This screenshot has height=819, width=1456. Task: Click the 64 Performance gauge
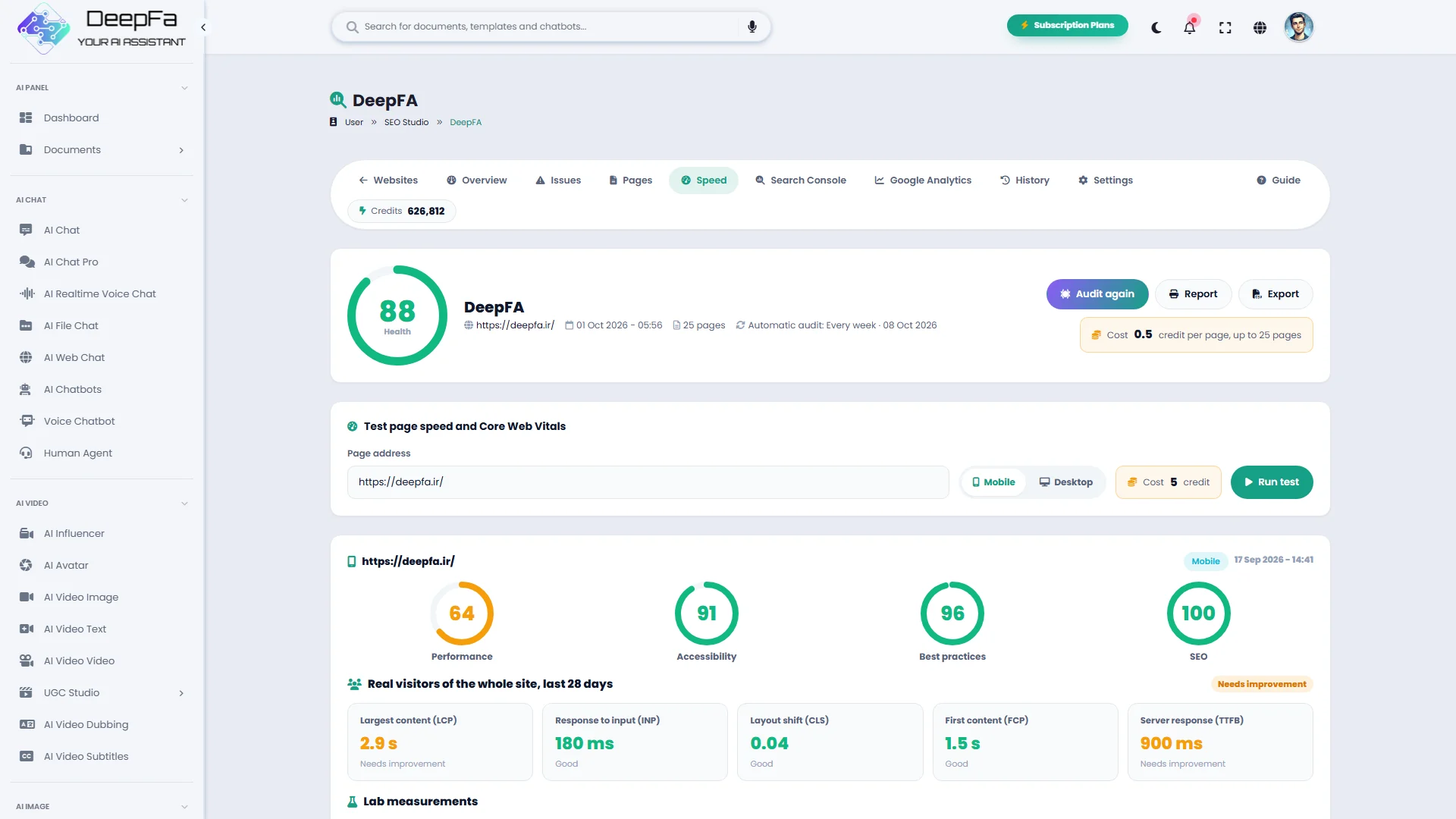(462, 613)
